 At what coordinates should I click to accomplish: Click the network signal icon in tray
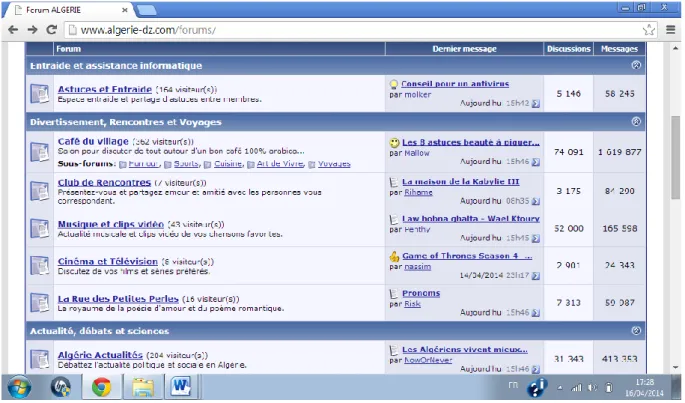coord(577,388)
